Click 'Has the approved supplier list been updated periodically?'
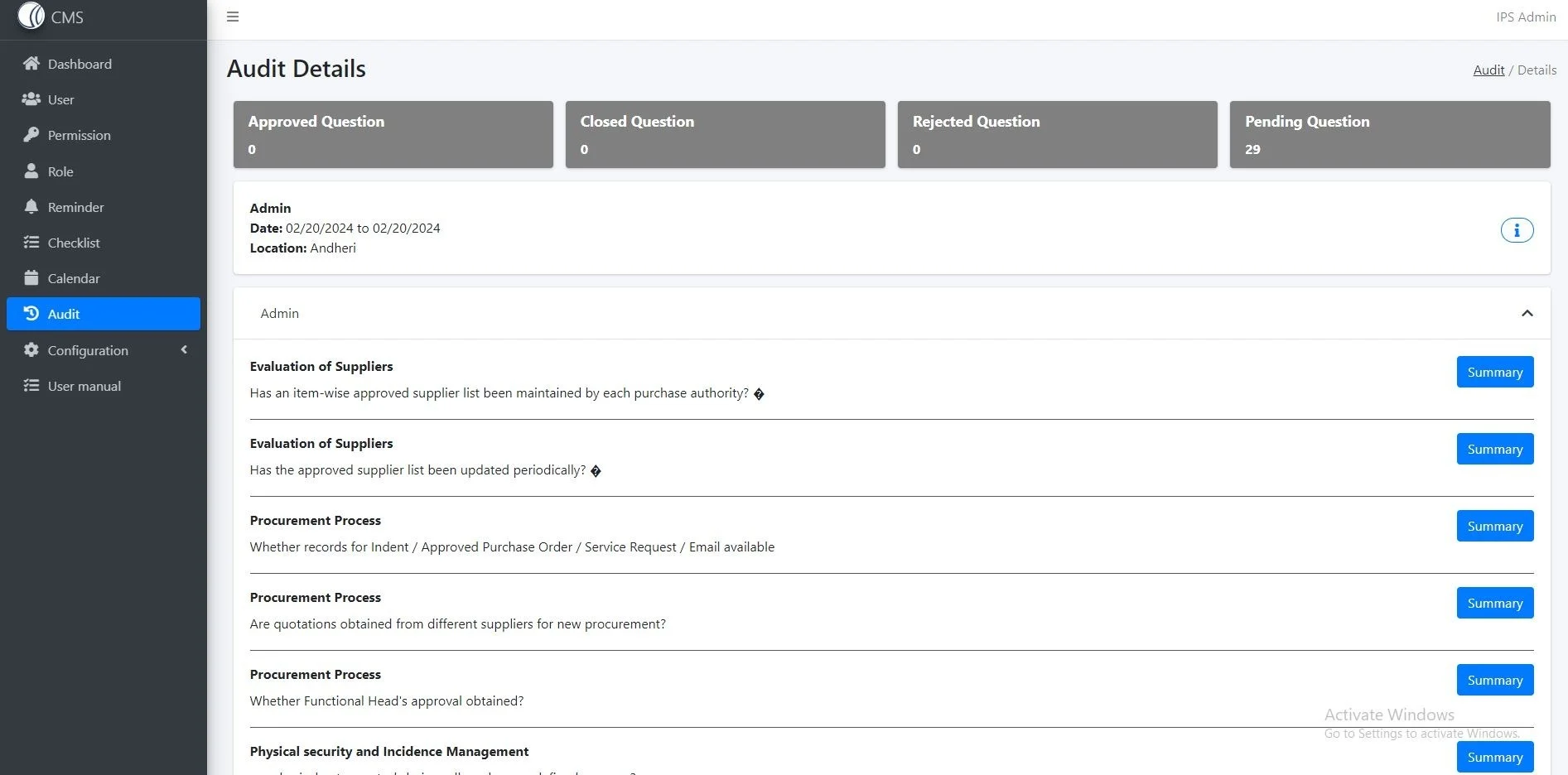 (418, 470)
